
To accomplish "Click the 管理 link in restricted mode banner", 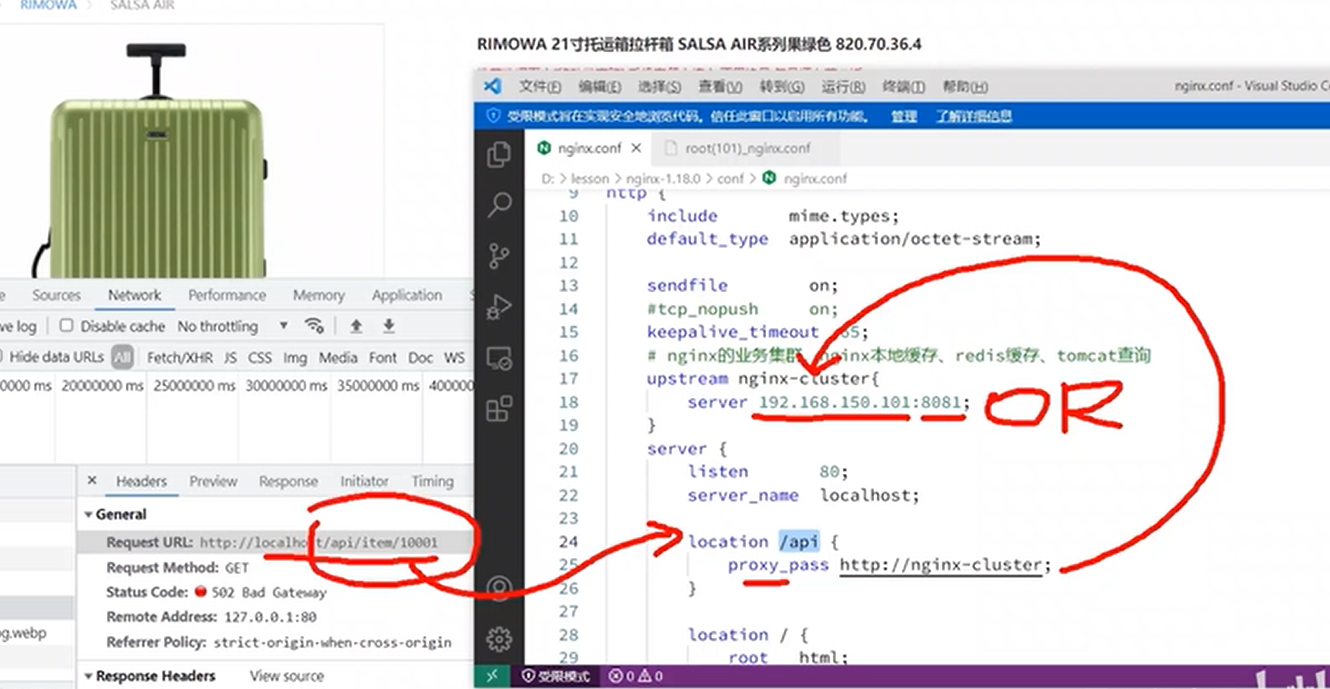I will coord(904,116).
